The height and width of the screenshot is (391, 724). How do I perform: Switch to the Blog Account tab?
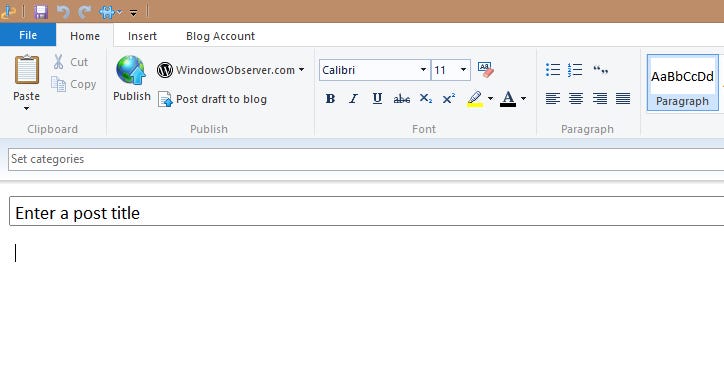[220, 36]
